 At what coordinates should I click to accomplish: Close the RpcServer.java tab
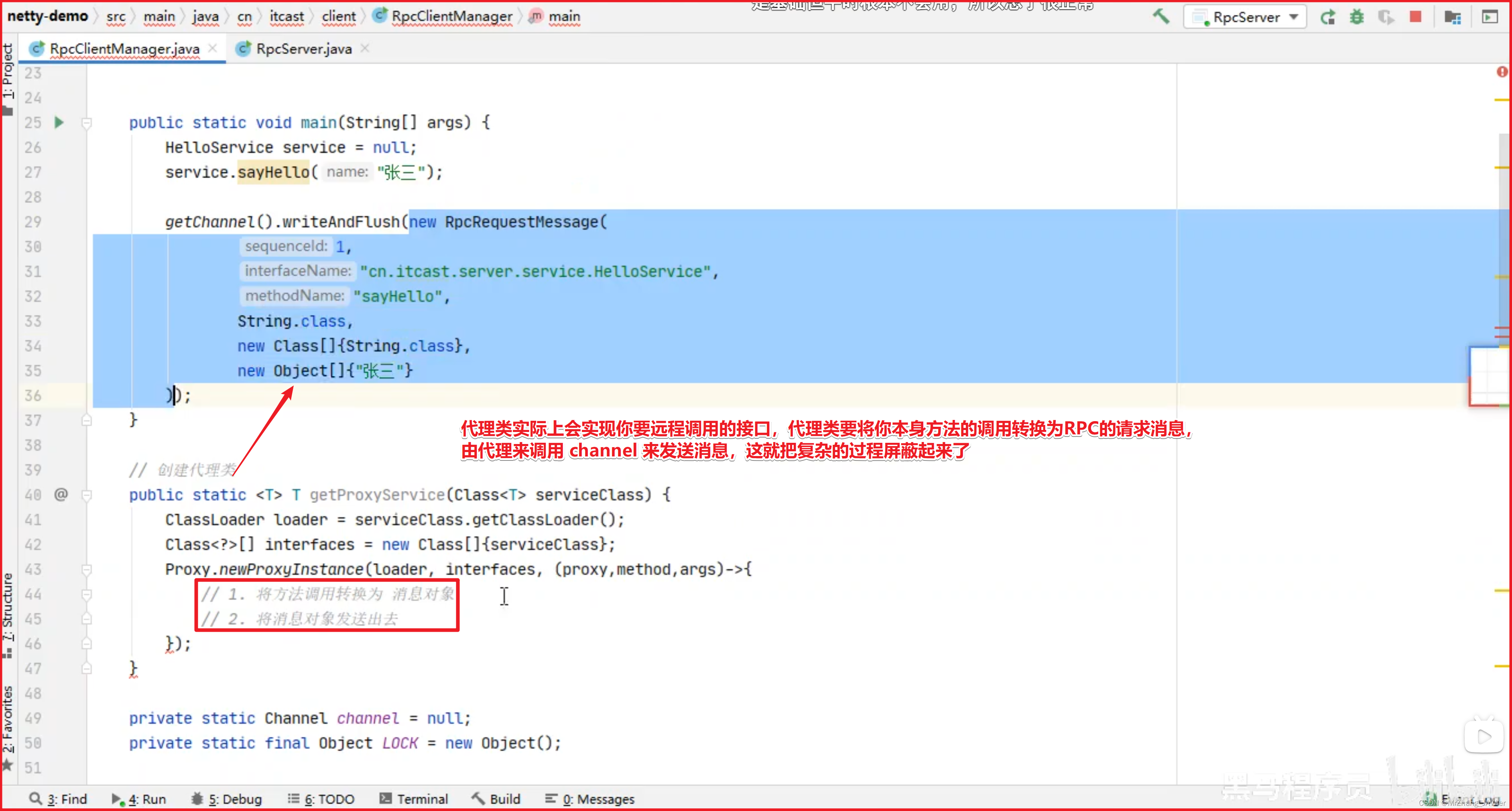(365, 48)
